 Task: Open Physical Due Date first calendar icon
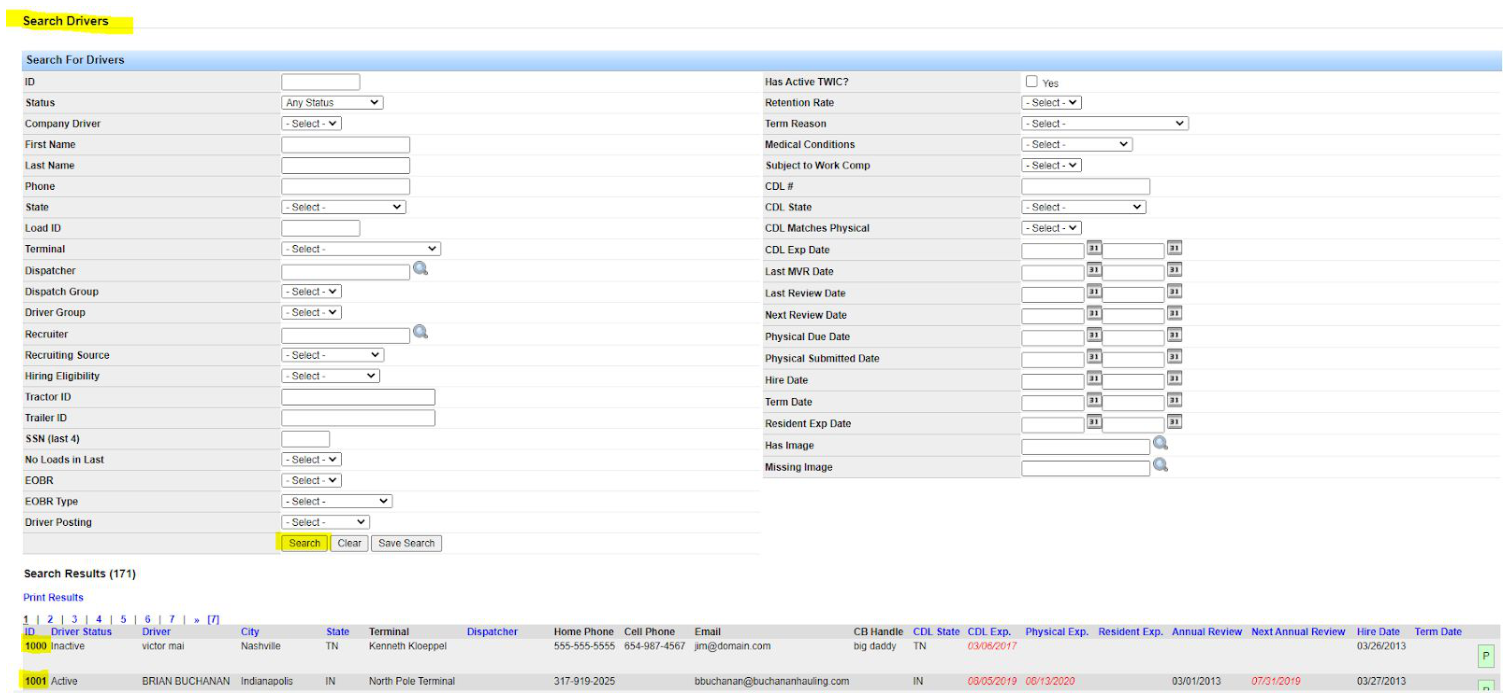click(1094, 335)
